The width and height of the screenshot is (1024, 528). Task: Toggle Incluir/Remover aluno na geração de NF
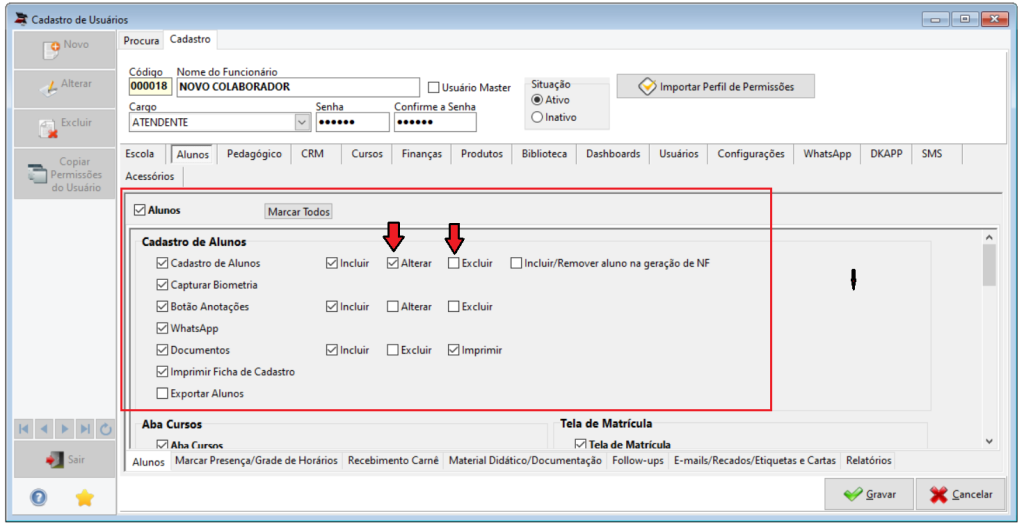click(516, 263)
